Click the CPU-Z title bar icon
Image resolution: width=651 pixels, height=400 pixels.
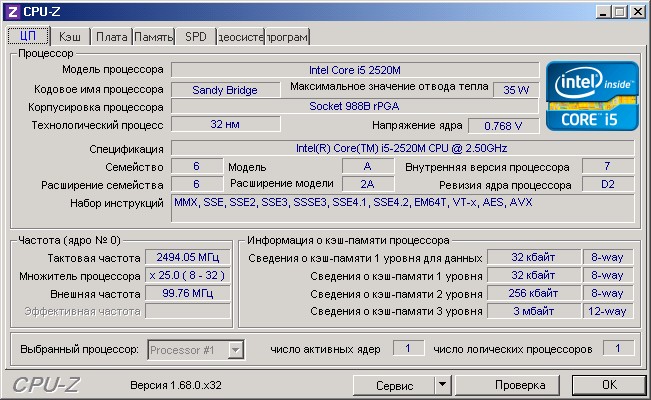point(13,12)
